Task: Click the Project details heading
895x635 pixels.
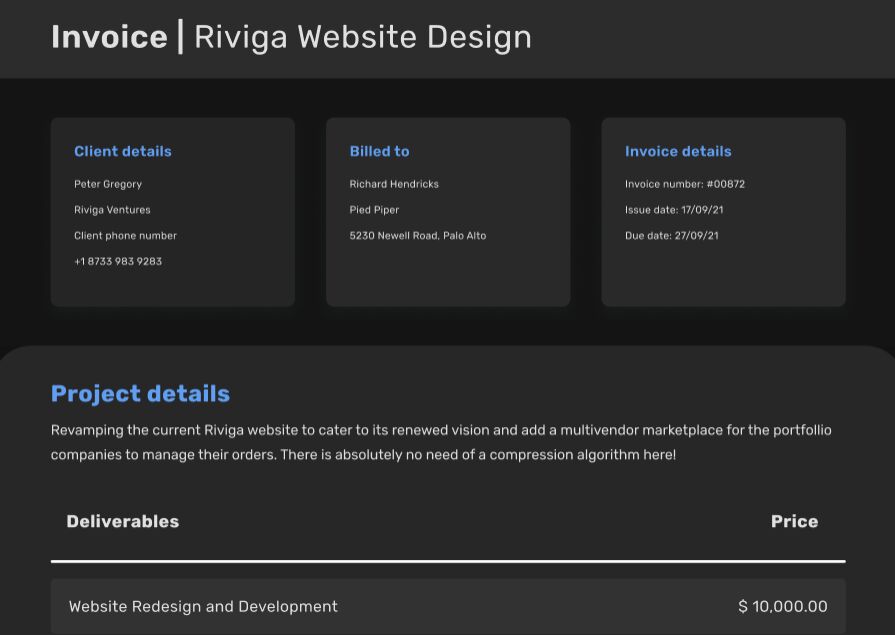Action: coord(140,394)
